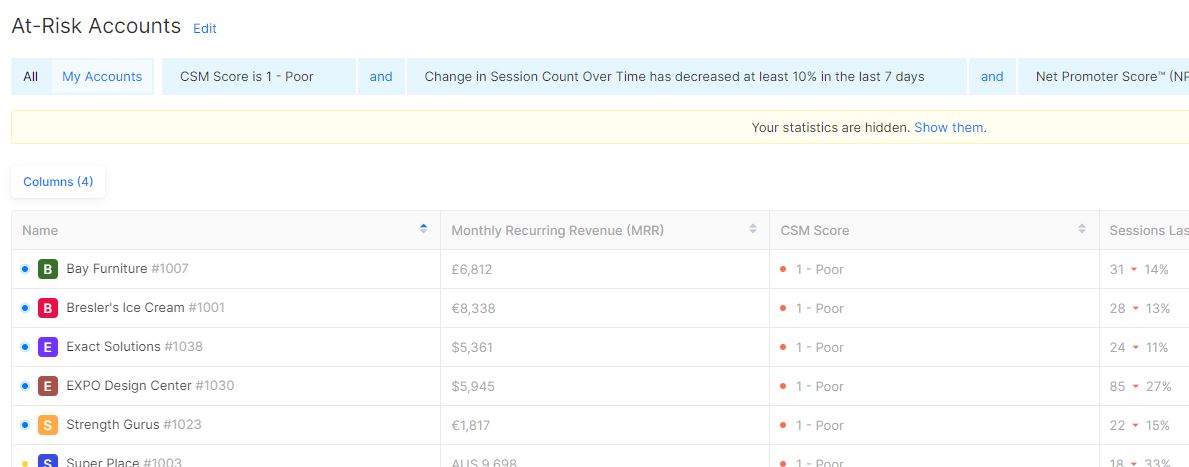Click the first 'and' filter connector
This screenshot has width=1189, height=467.
(x=381, y=77)
